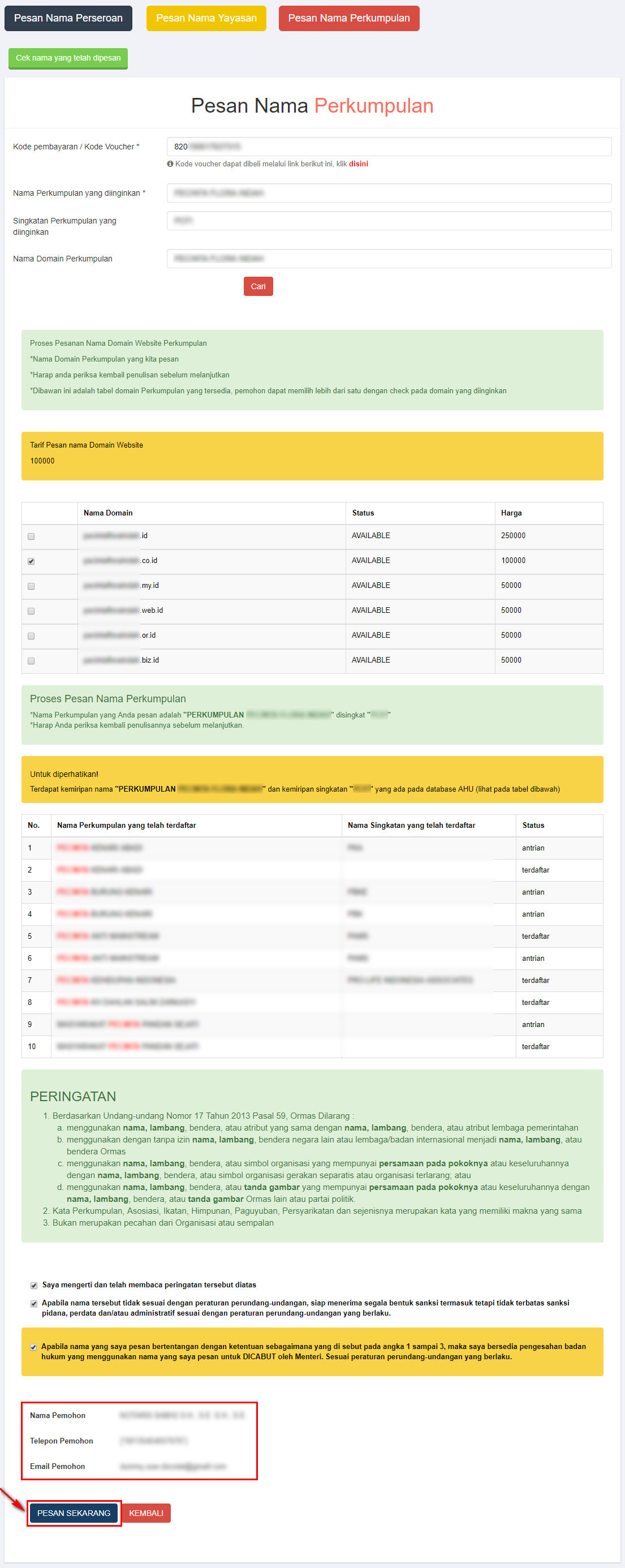Click the Singkatan Perkumpulan input field
625x1568 pixels.
tap(388, 220)
